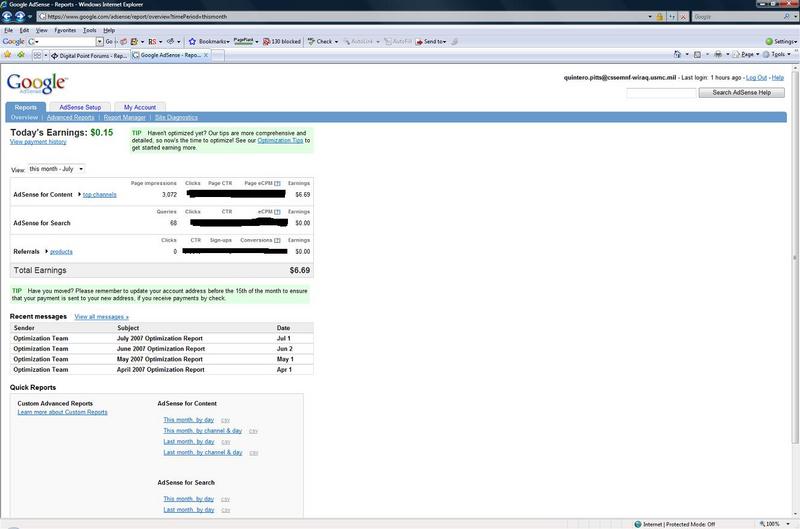Click the June 2007 Optimization Report message
Image resolution: width=800 pixels, height=529 pixels.
tap(161, 349)
